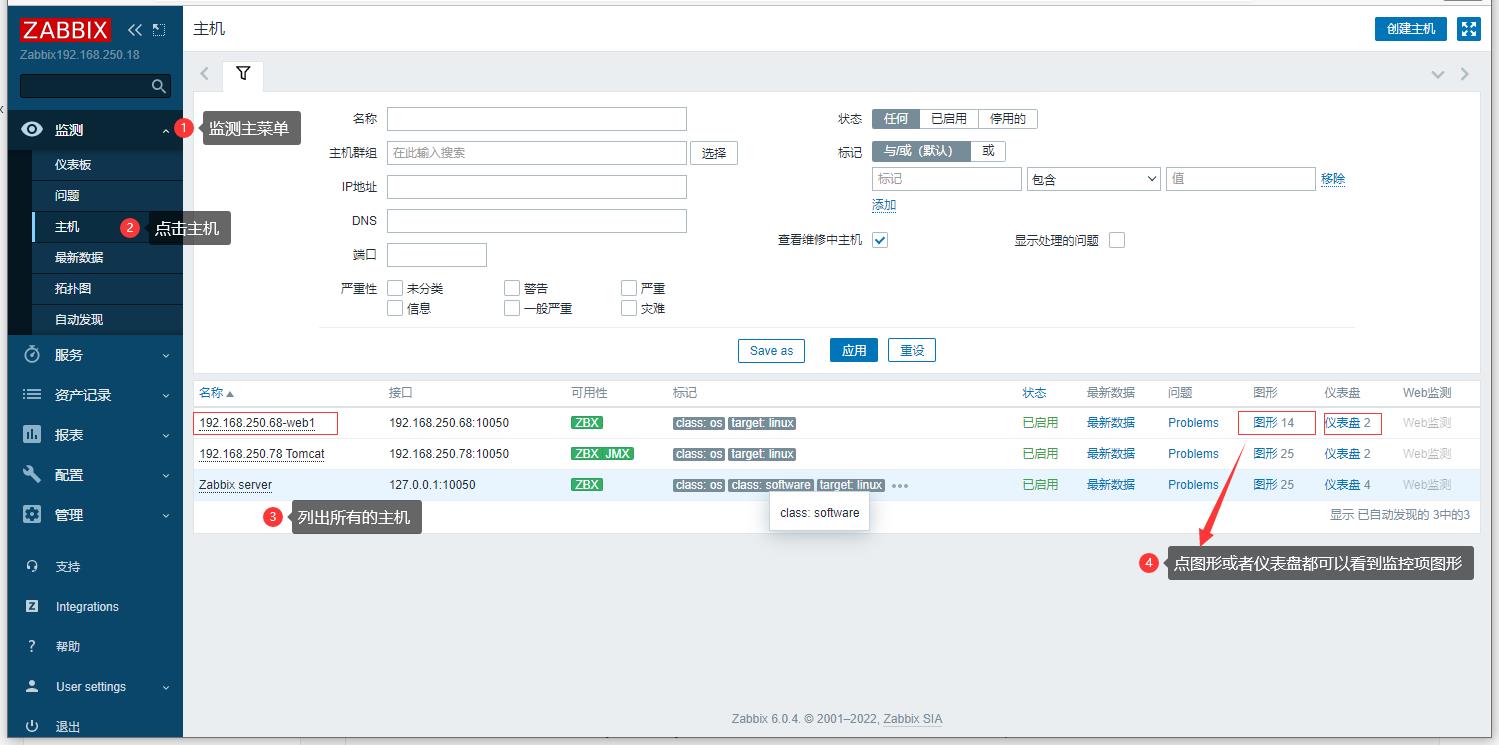The width and height of the screenshot is (1499, 745).
Task: Collapse the 监测 menu section
Action: [x=166, y=131]
